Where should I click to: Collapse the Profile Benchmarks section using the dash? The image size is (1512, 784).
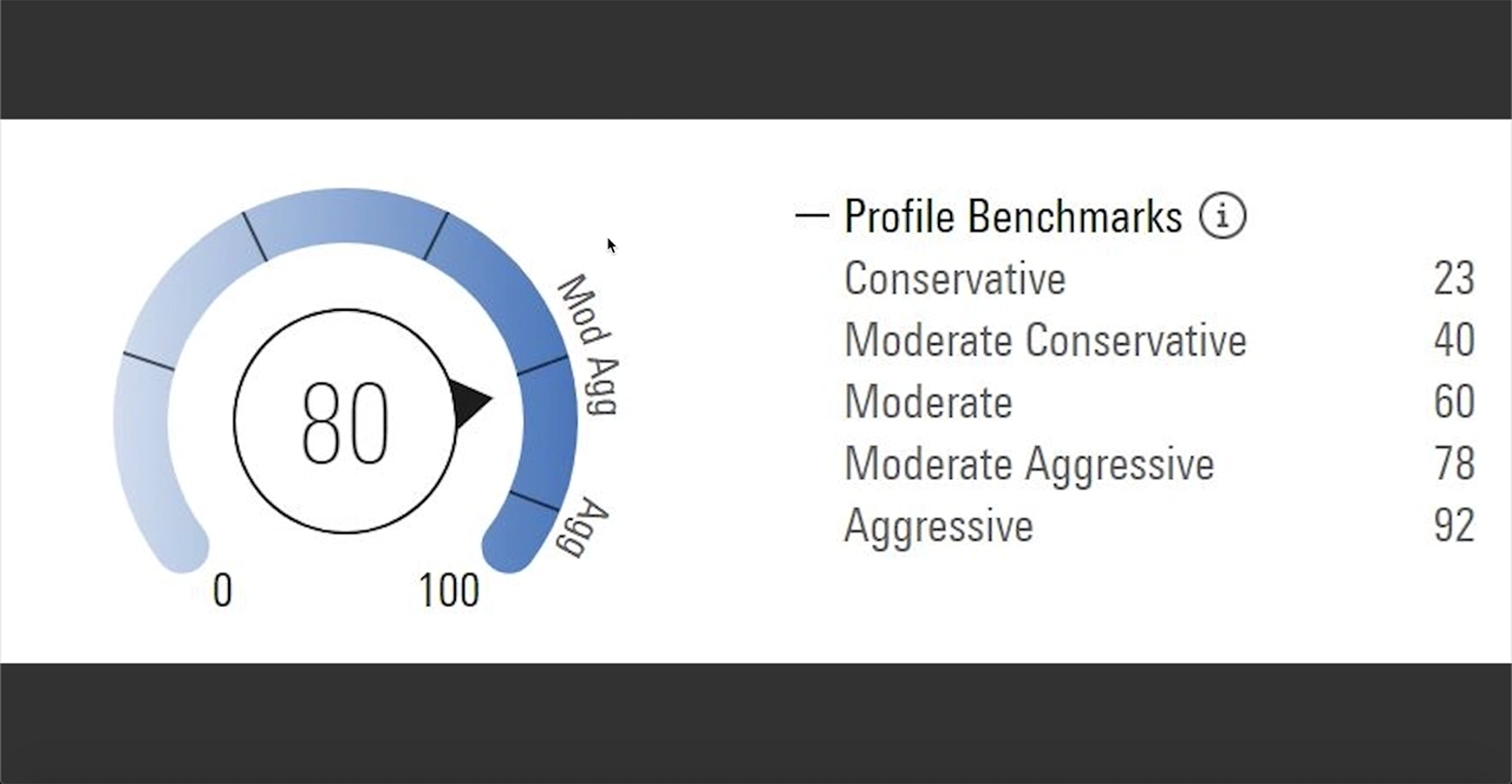pyautogui.click(x=812, y=215)
